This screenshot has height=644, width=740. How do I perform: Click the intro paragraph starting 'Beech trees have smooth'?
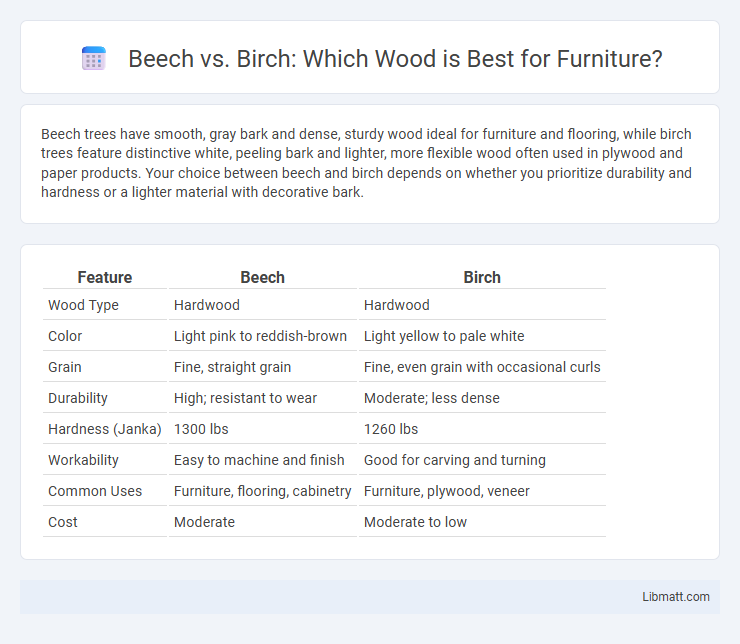pyautogui.click(x=366, y=163)
